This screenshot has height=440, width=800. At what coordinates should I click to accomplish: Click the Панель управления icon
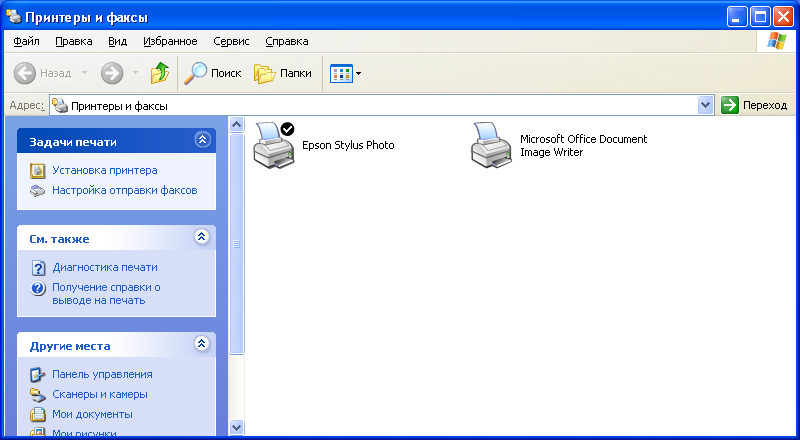pyautogui.click(x=38, y=375)
